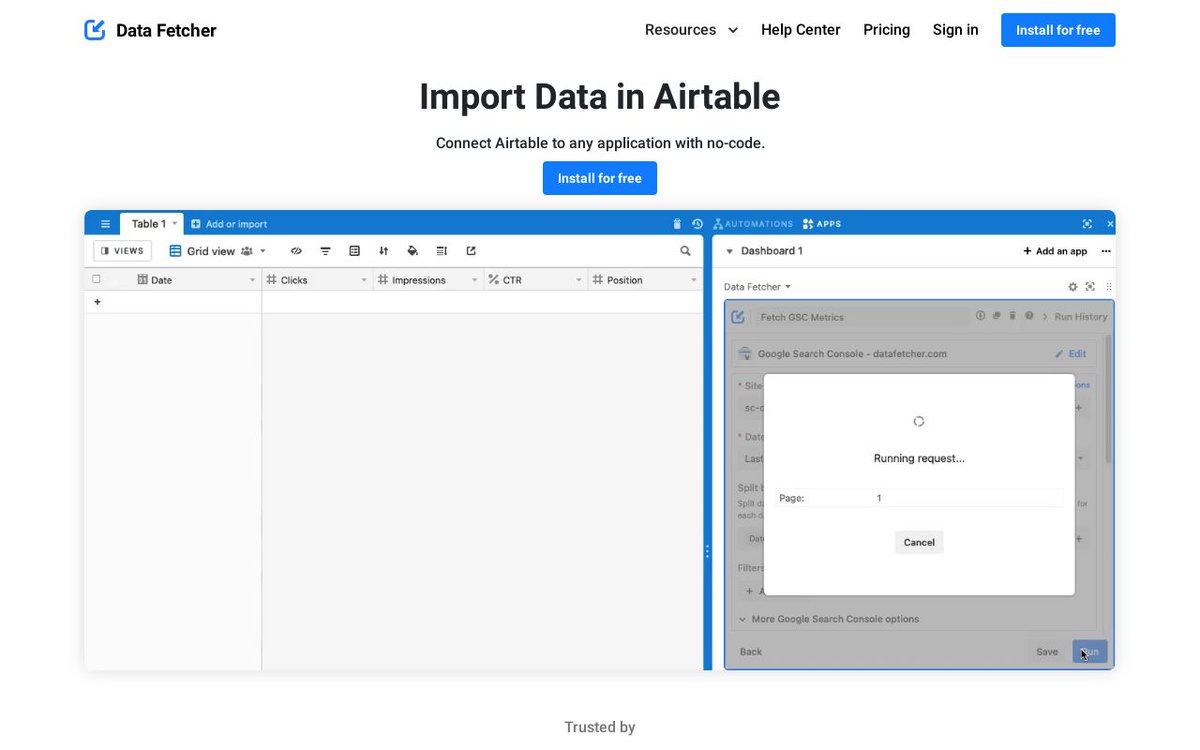
Task: Open the Grid view options dropdown
Action: coord(263,251)
